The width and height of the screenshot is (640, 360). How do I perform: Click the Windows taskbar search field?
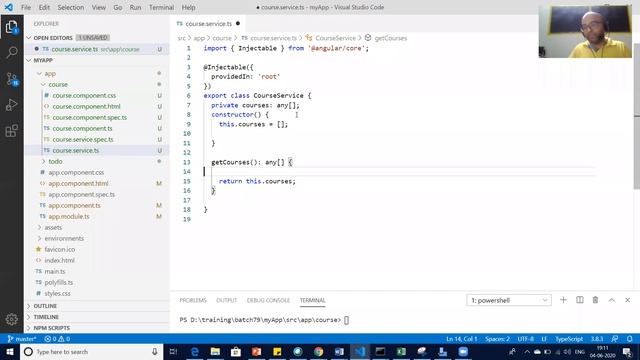91,352
